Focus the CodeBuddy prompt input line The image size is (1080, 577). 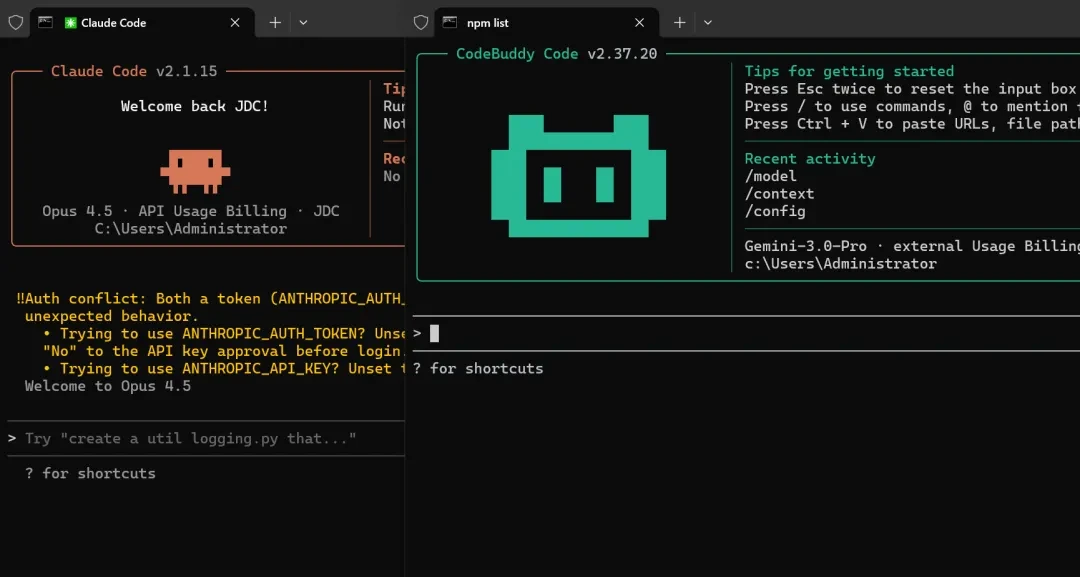746,333
